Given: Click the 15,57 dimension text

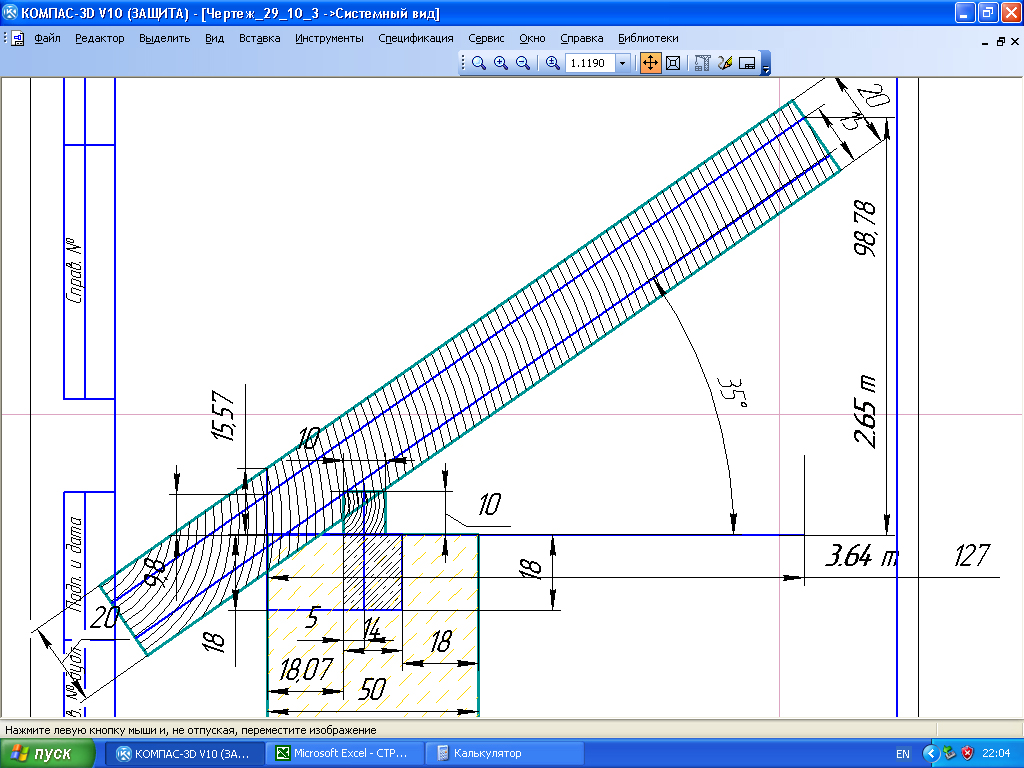Looking at the screenshot, I should tap(224, 417).
